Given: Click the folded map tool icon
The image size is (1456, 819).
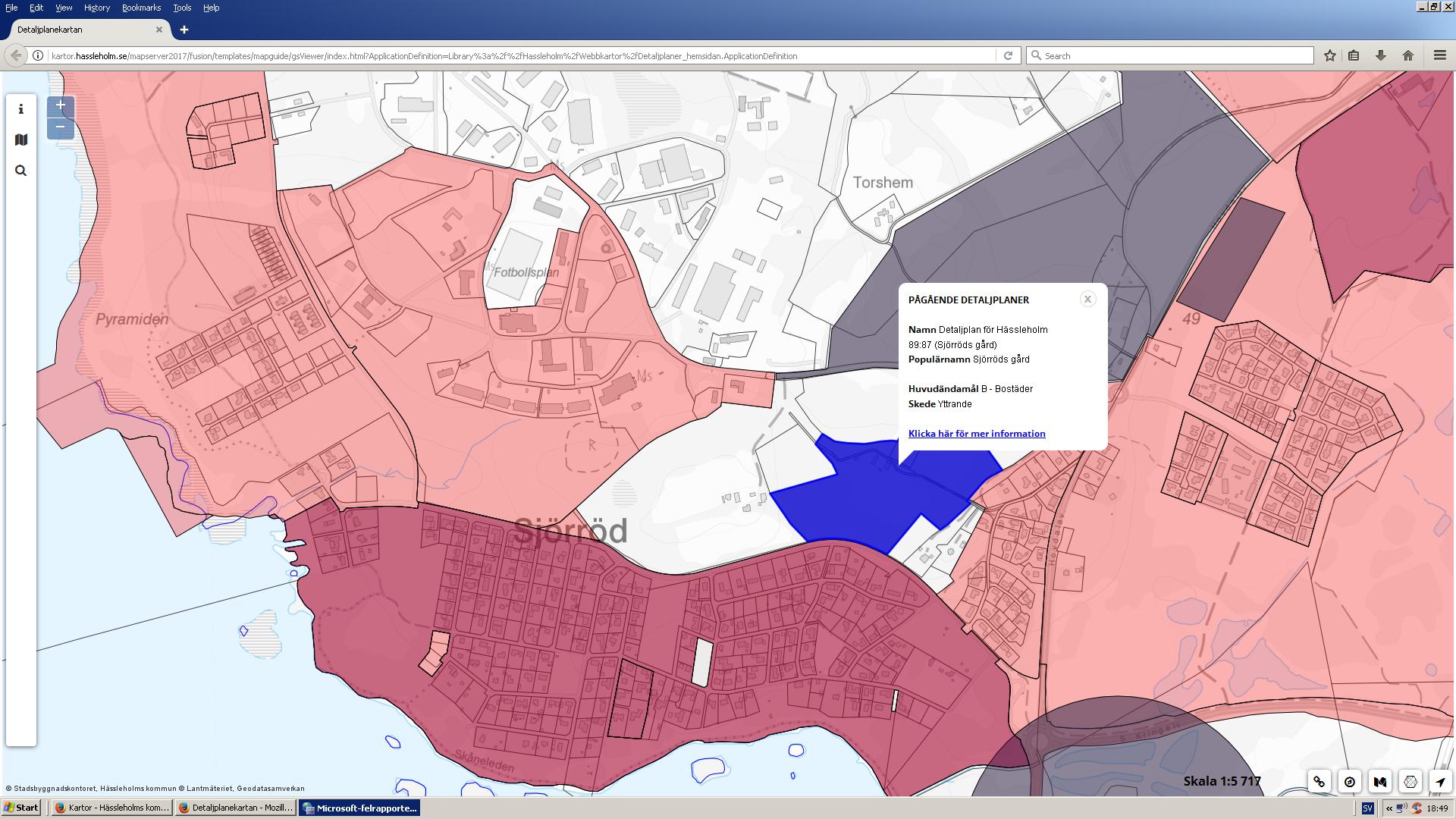Looking at the screenshot, I should (x=1380, y=781).
